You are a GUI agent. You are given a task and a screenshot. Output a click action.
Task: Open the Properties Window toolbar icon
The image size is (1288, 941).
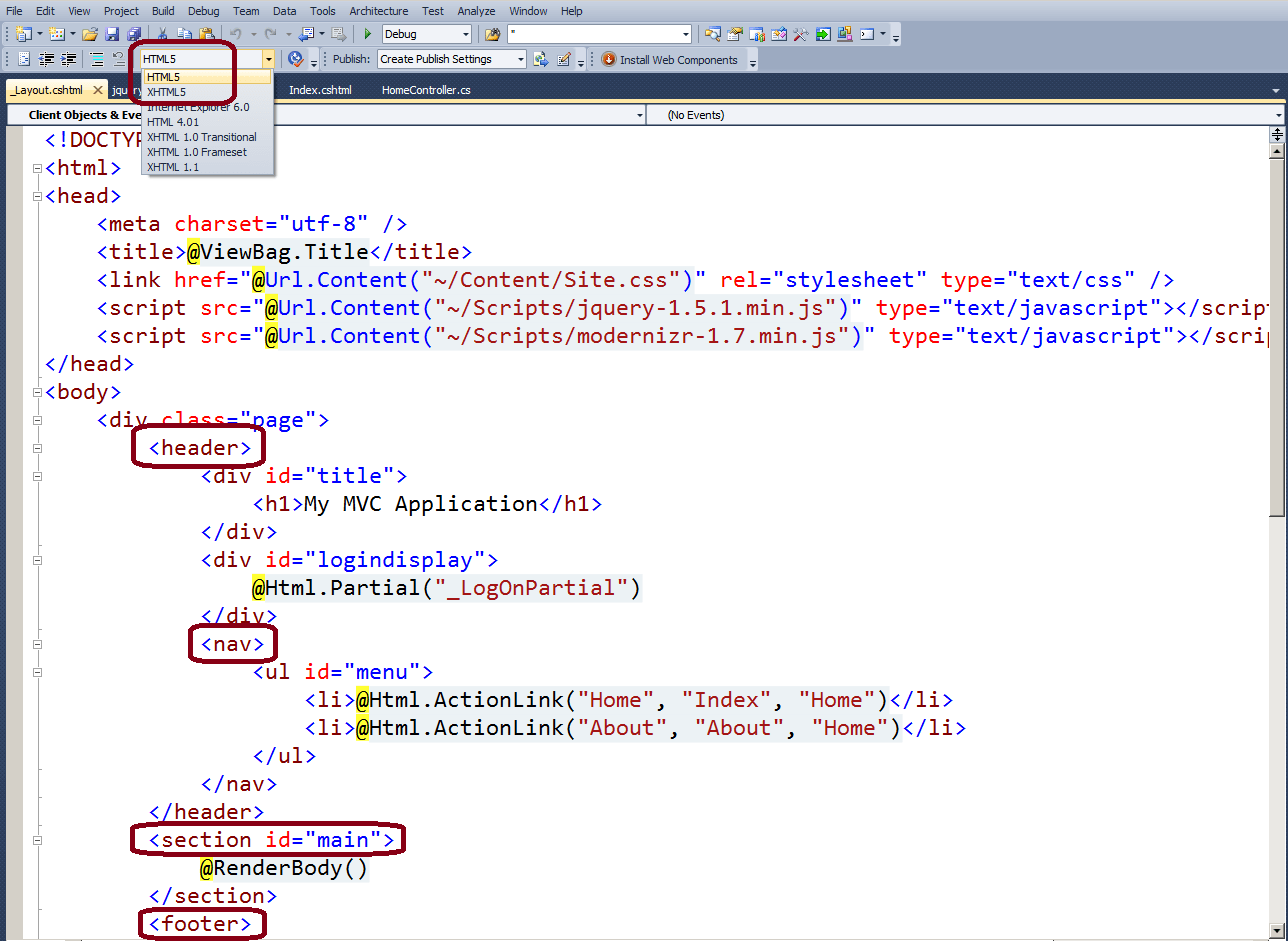point(734,34)
